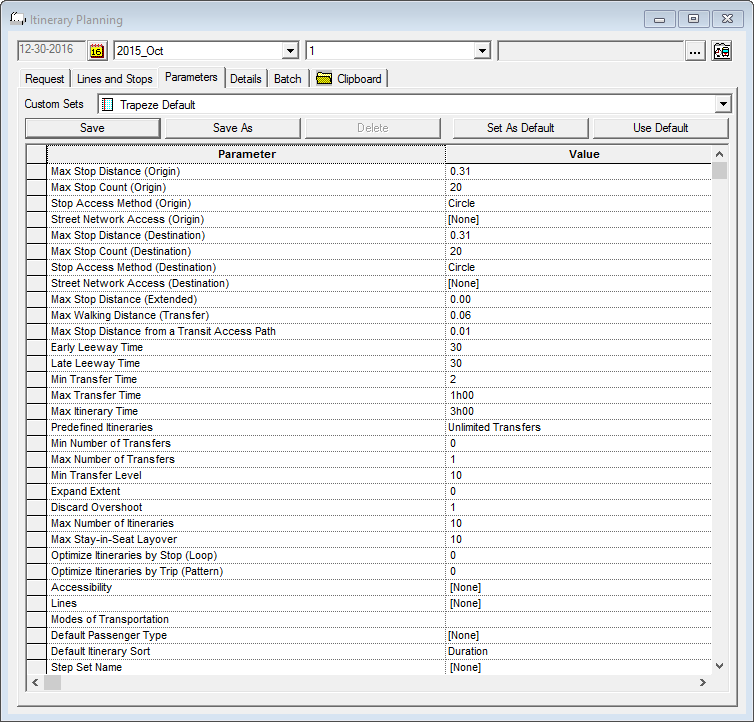
Task: Click the Clipboard folder icon
Action: coord(324,78)
